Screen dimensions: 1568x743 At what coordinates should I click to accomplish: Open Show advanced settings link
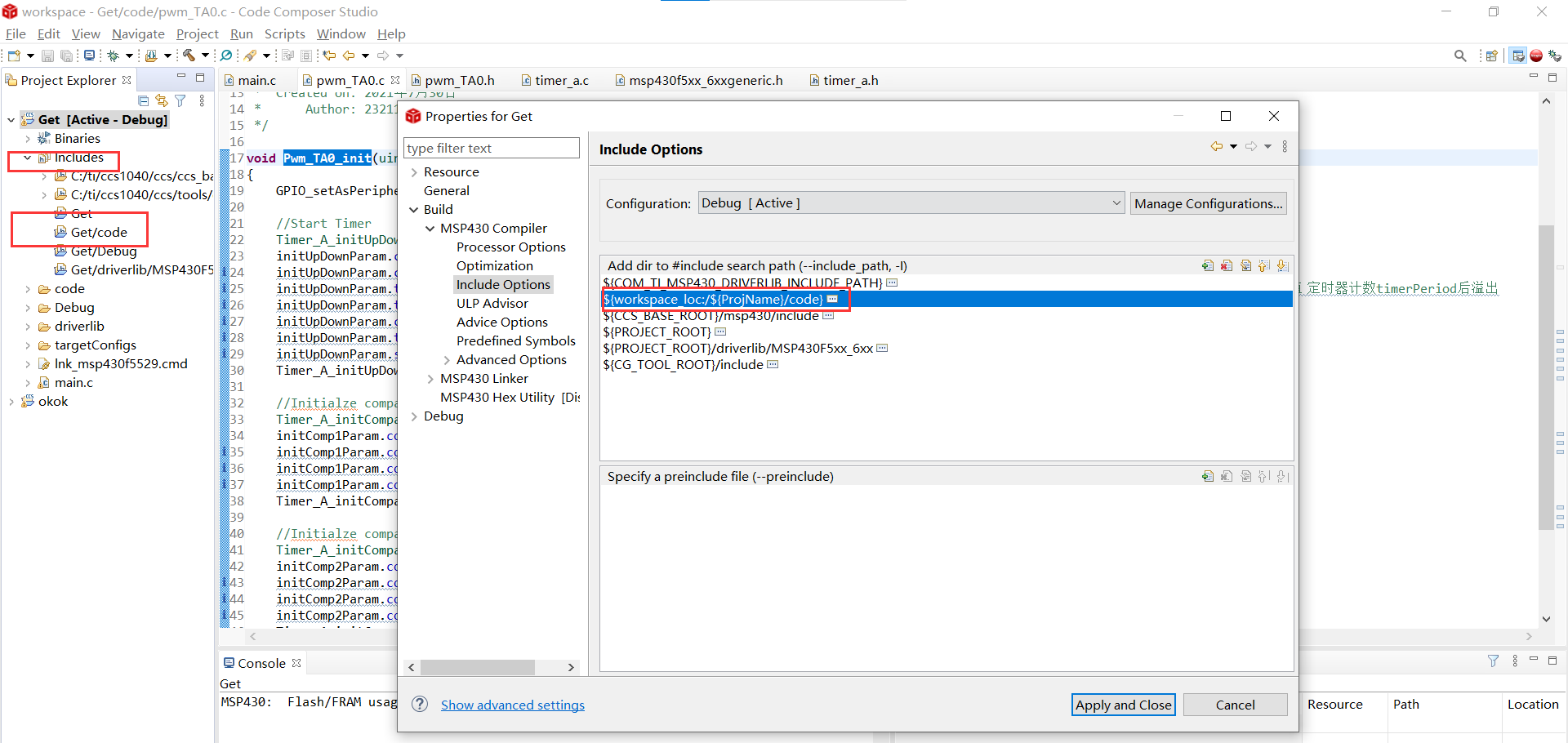point(512,705)
